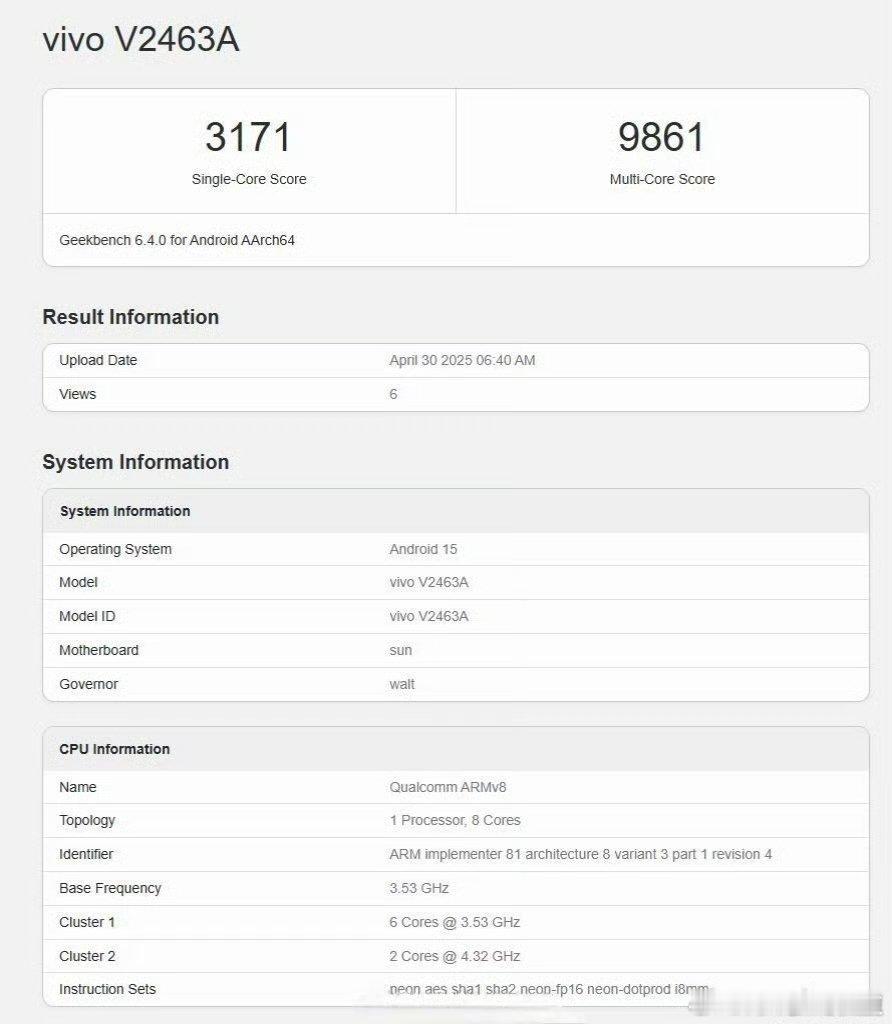Select the '1 Processor, 8 Cores' value

pos(455,821)
